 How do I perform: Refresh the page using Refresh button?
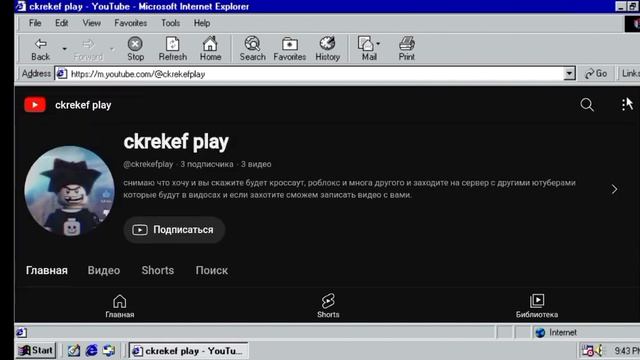pos(173,49)
